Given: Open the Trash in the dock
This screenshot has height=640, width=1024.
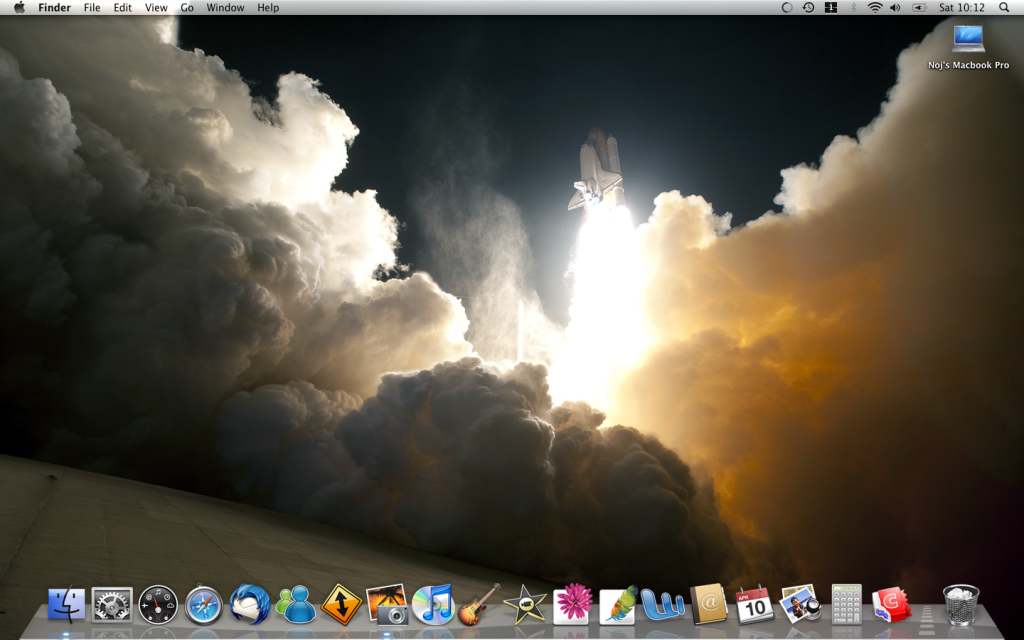Looking at the screenshot, I should [961, 605].
